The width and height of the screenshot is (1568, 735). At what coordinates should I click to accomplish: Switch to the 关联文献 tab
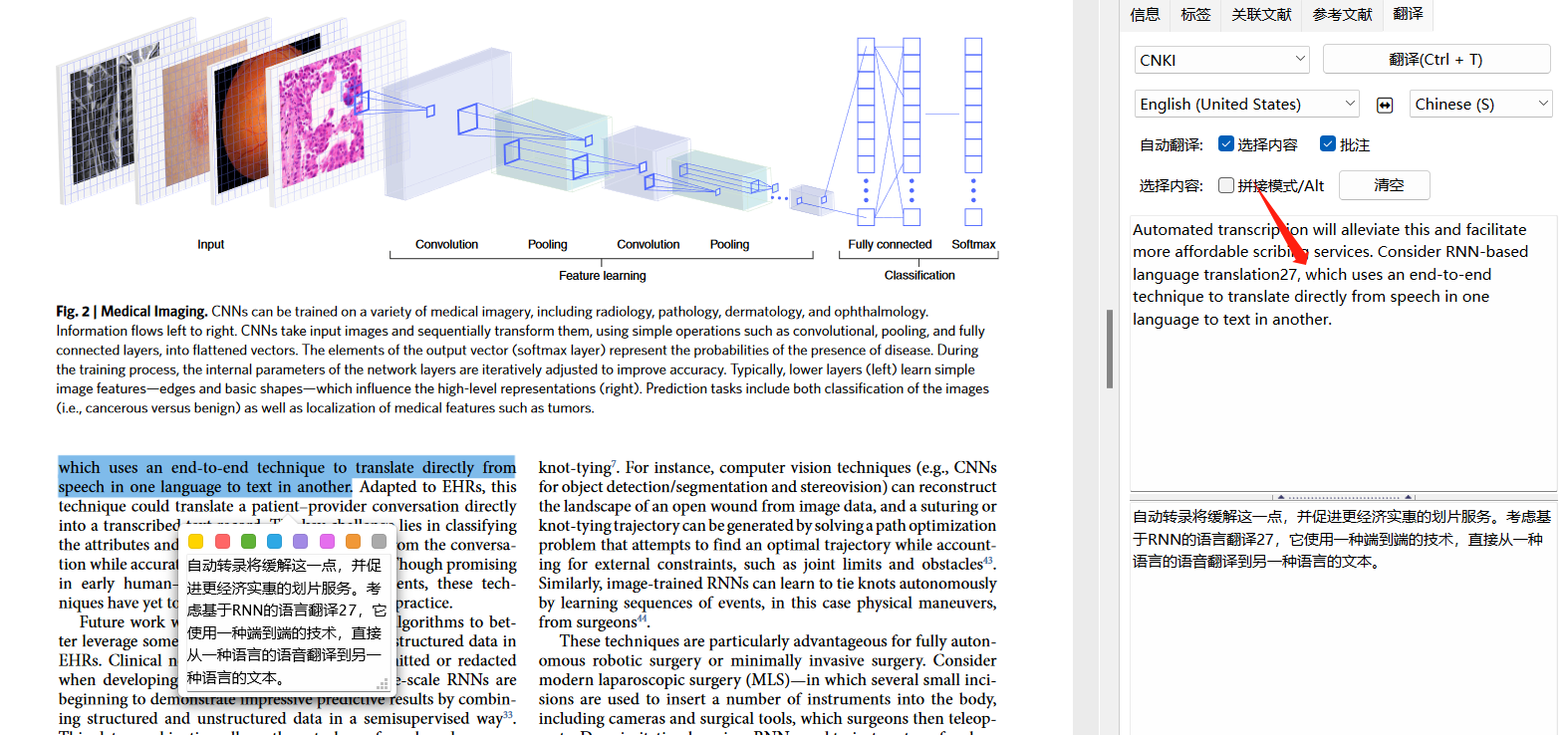1261,14
